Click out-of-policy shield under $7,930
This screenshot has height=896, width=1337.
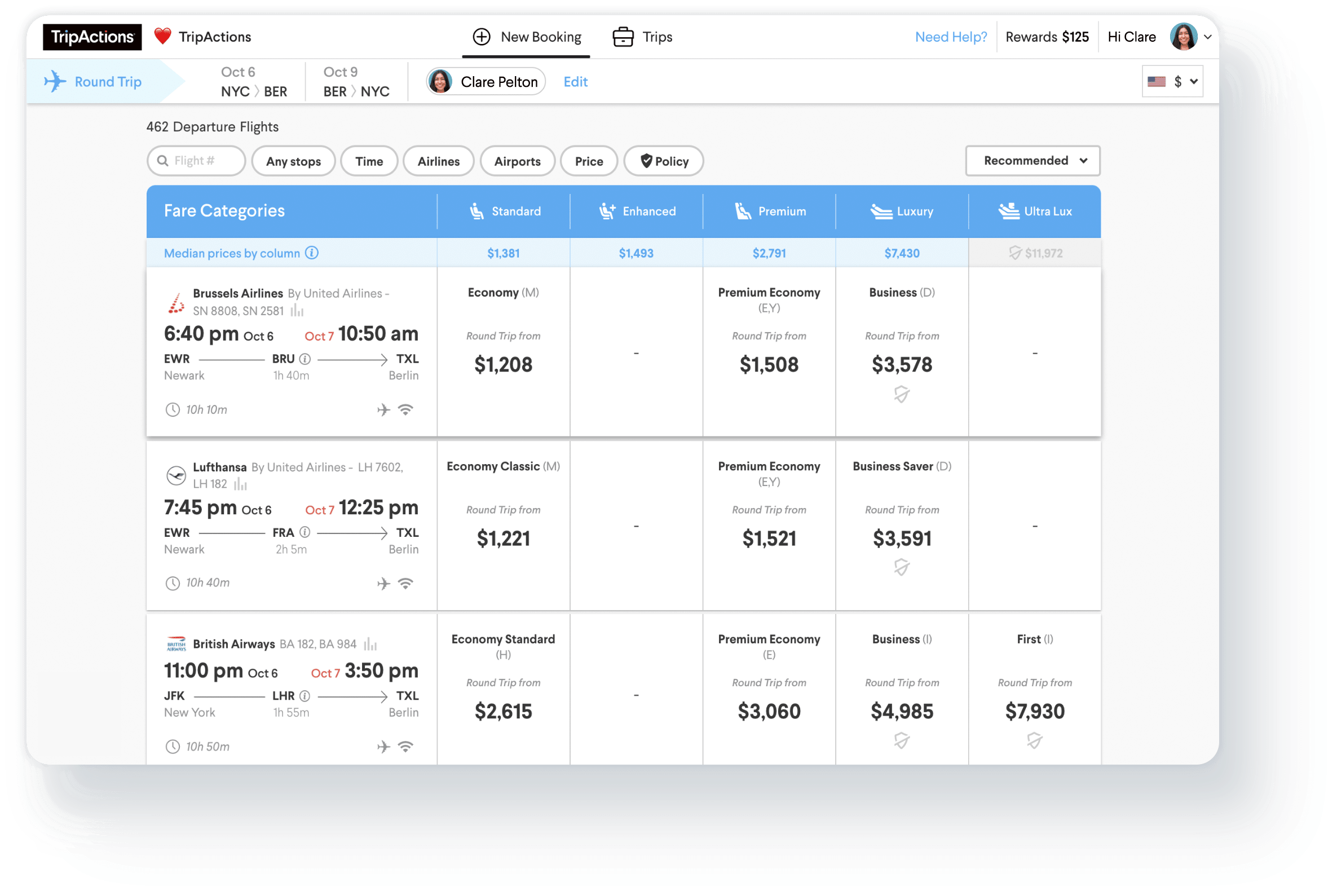(x=1034, y=741)
